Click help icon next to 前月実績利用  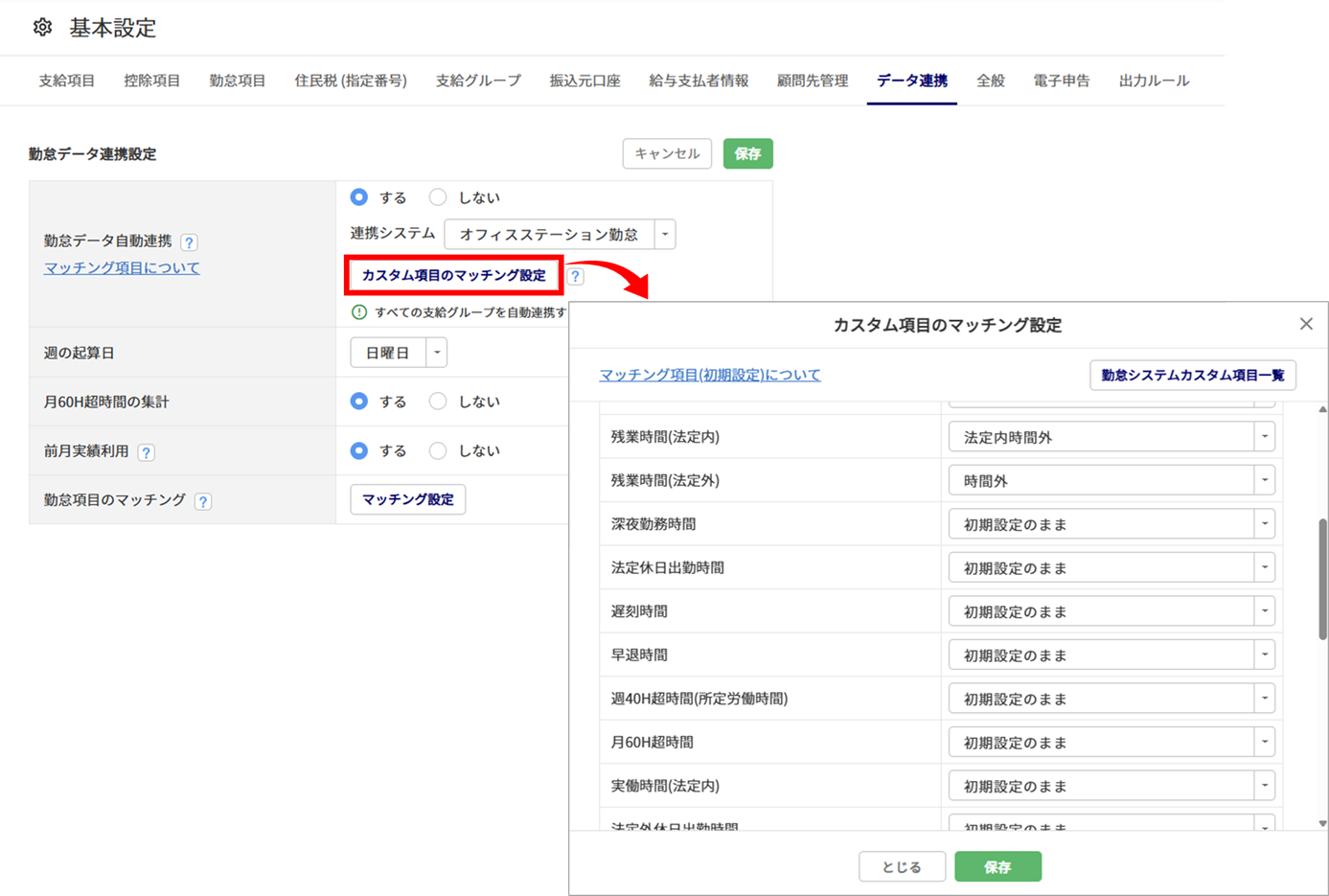pos(146,452)
